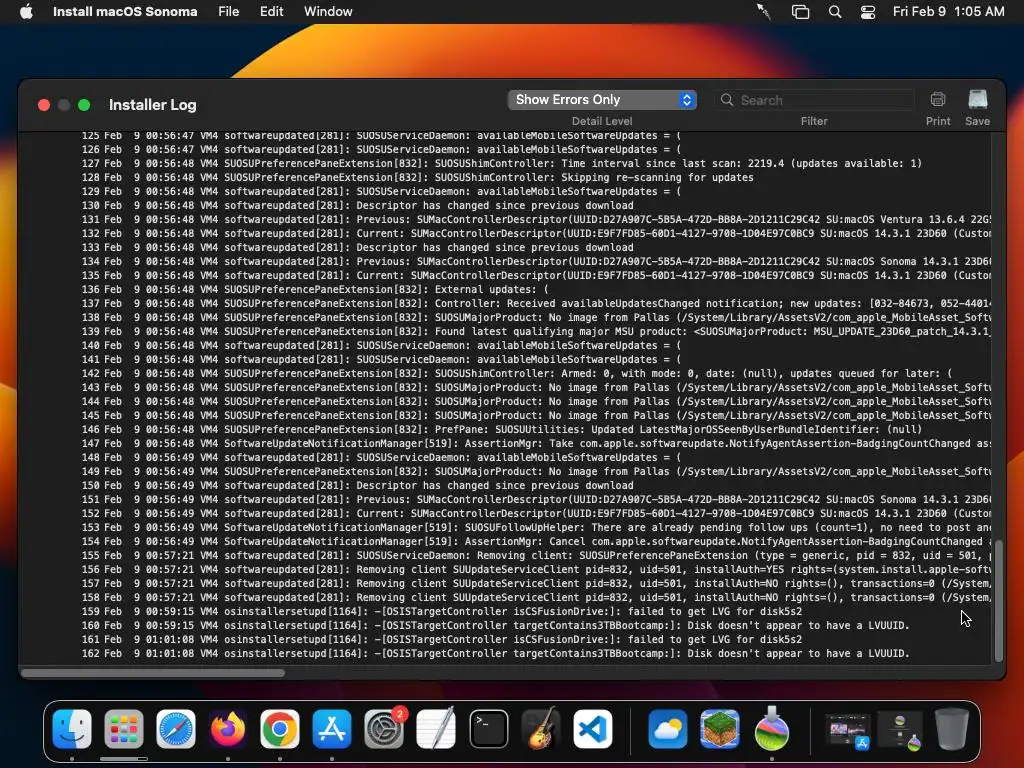This screenshot has width=1024, height=768.
Task: Open Finder from the Dock
Action: (72, 729)
